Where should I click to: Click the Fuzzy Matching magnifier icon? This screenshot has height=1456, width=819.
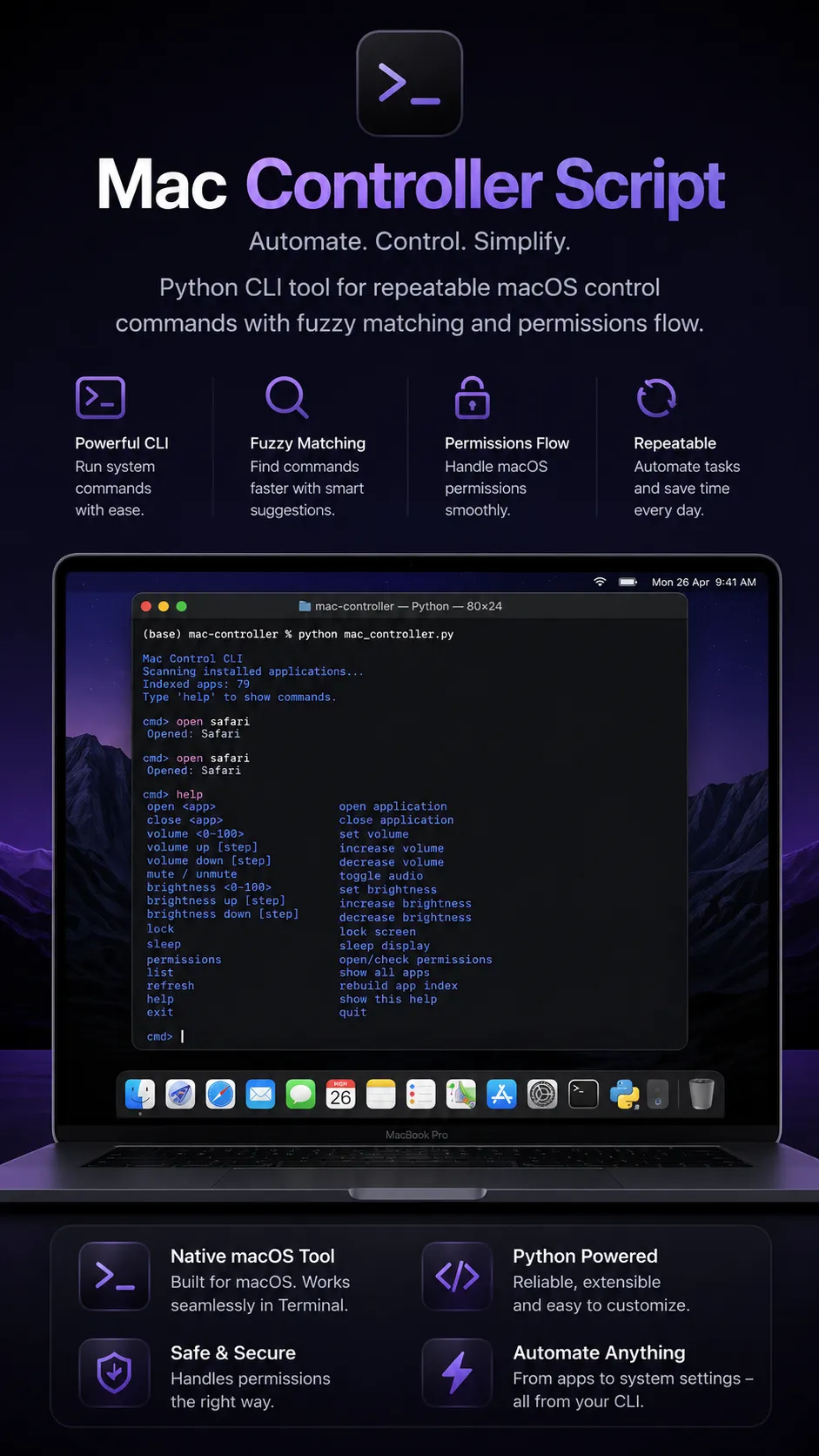pos(287,398)
